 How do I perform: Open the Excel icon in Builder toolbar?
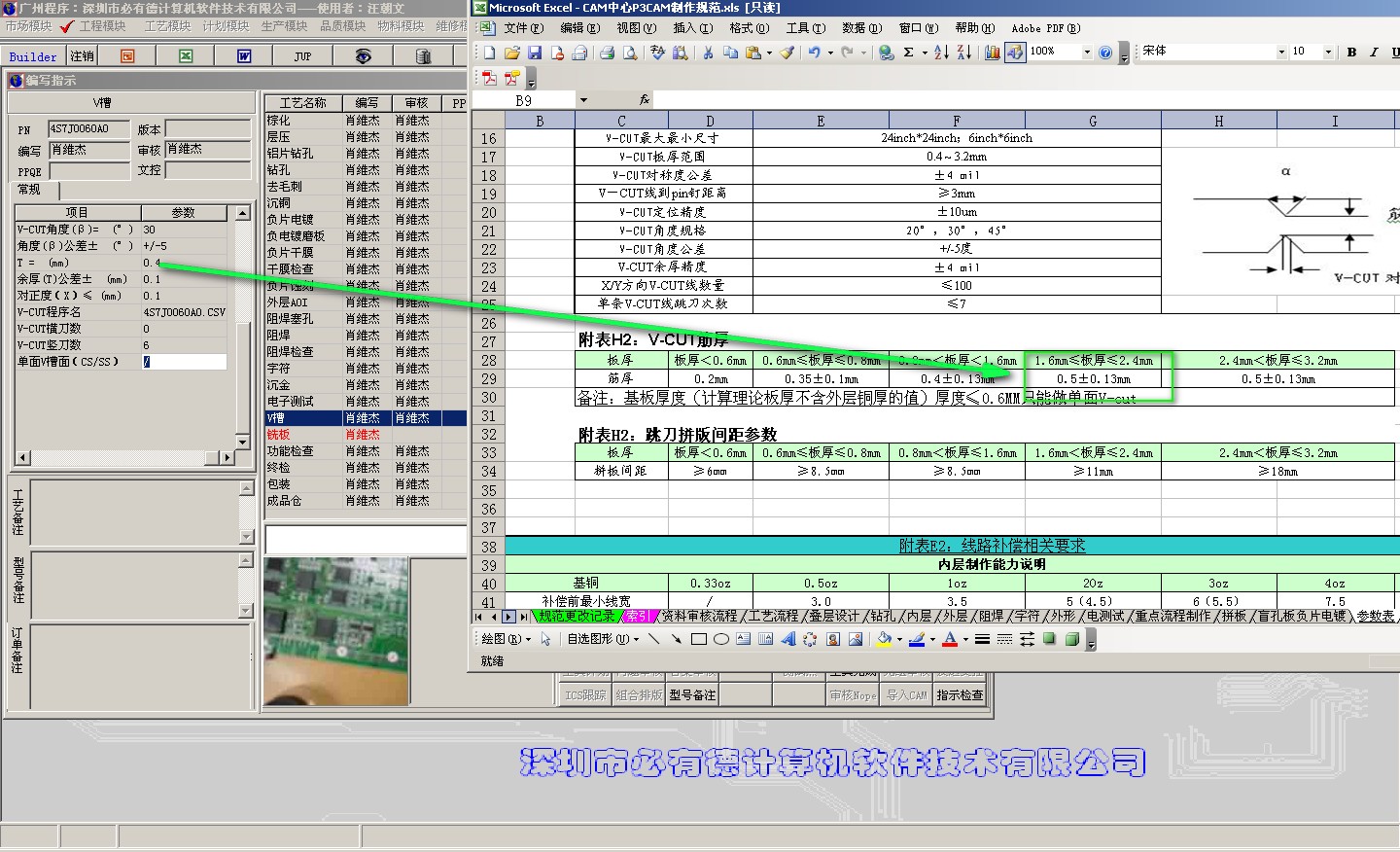[186, 56]
